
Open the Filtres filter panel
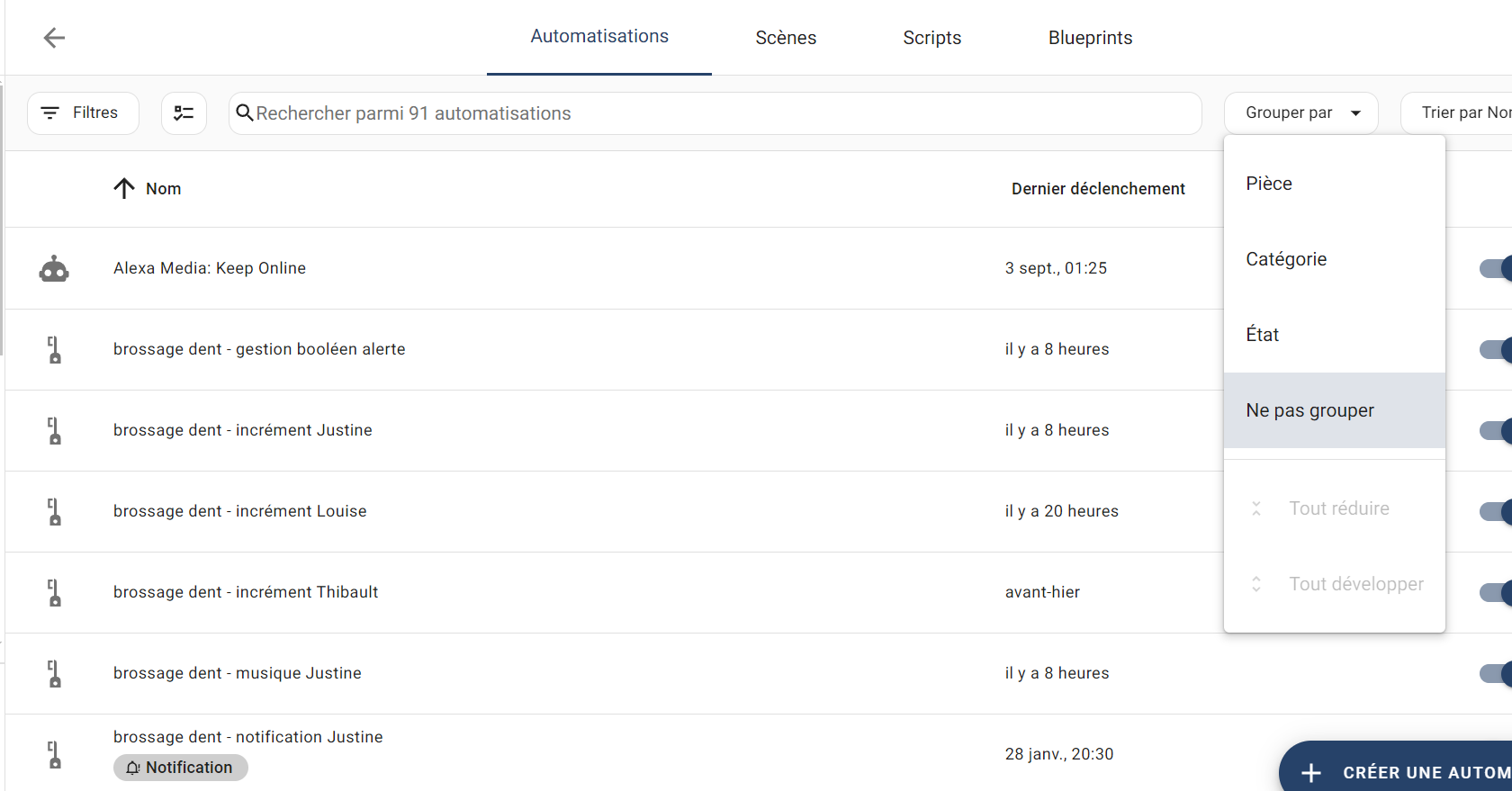click(83, 113)
